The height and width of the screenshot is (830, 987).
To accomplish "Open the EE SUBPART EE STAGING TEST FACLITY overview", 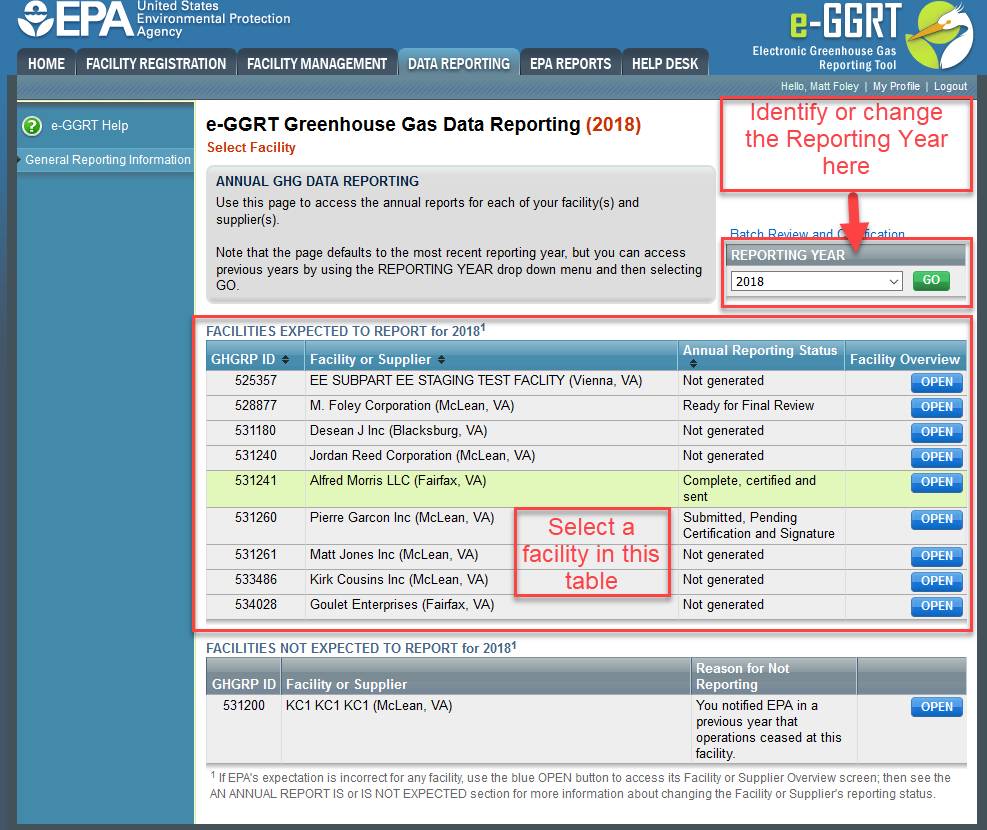I will tap(937, 382).
